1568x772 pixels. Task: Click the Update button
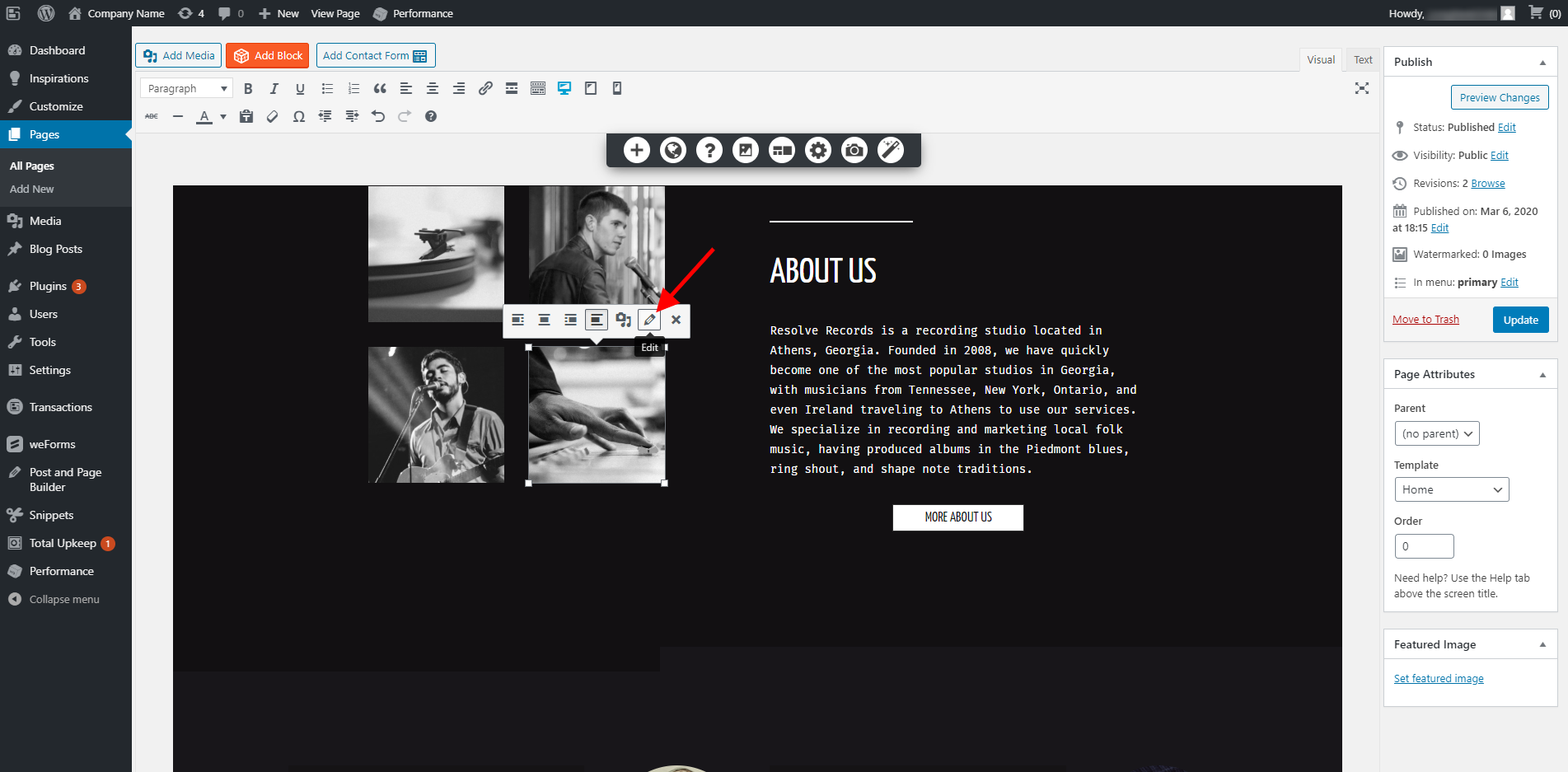1520,320
